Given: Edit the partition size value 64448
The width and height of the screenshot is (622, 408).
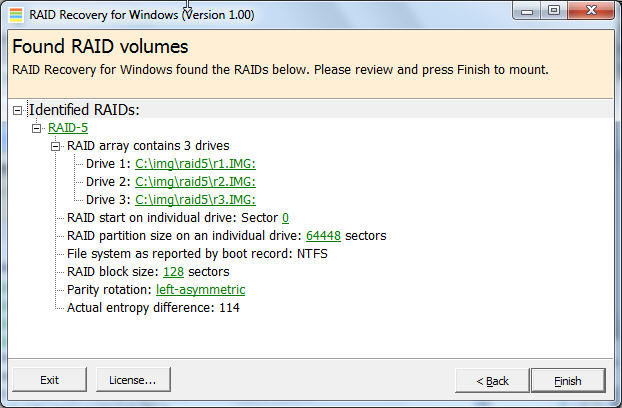Looking at the screenshot, I should tap(323, 236).
